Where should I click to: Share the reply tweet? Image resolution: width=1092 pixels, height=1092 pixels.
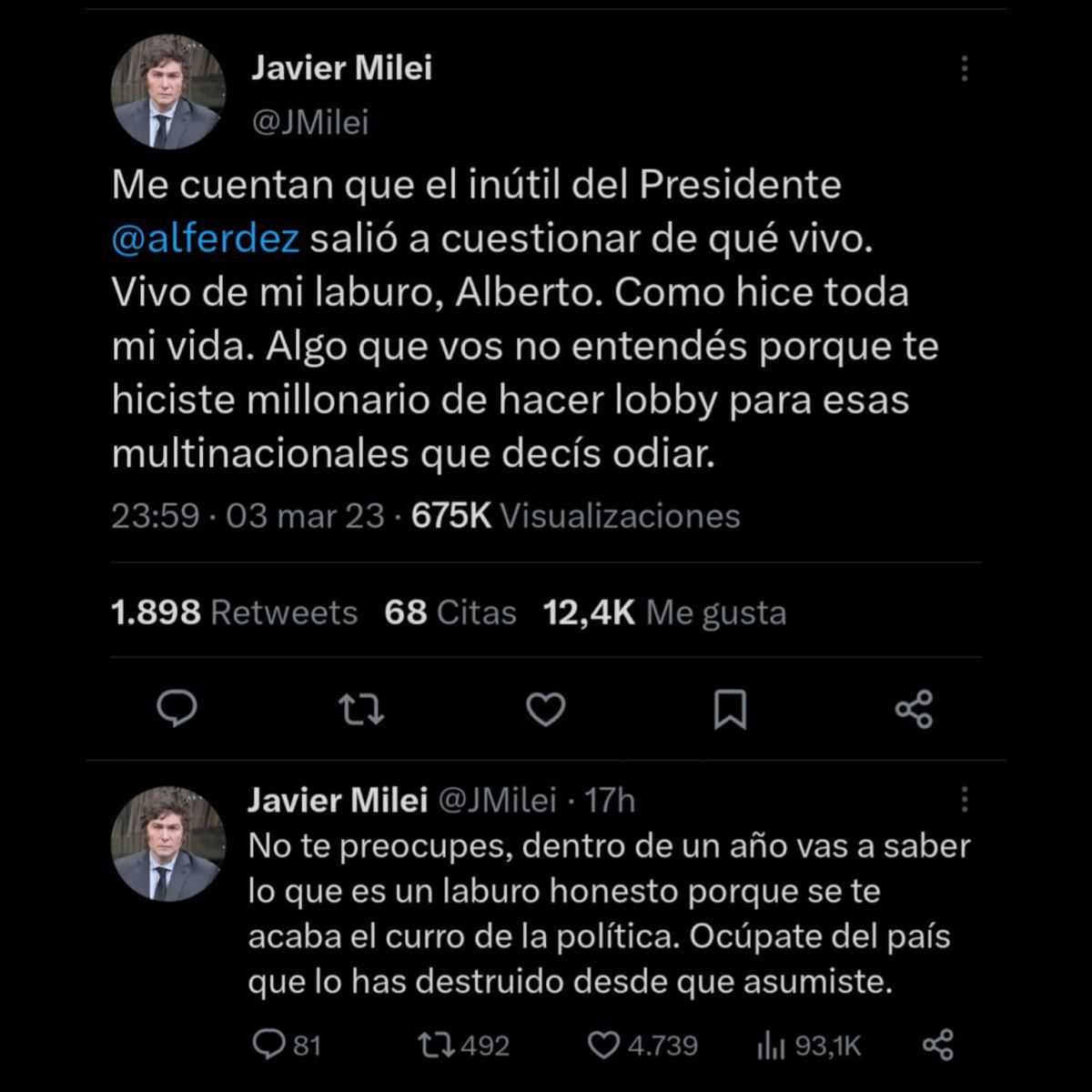coord(937,1046)
